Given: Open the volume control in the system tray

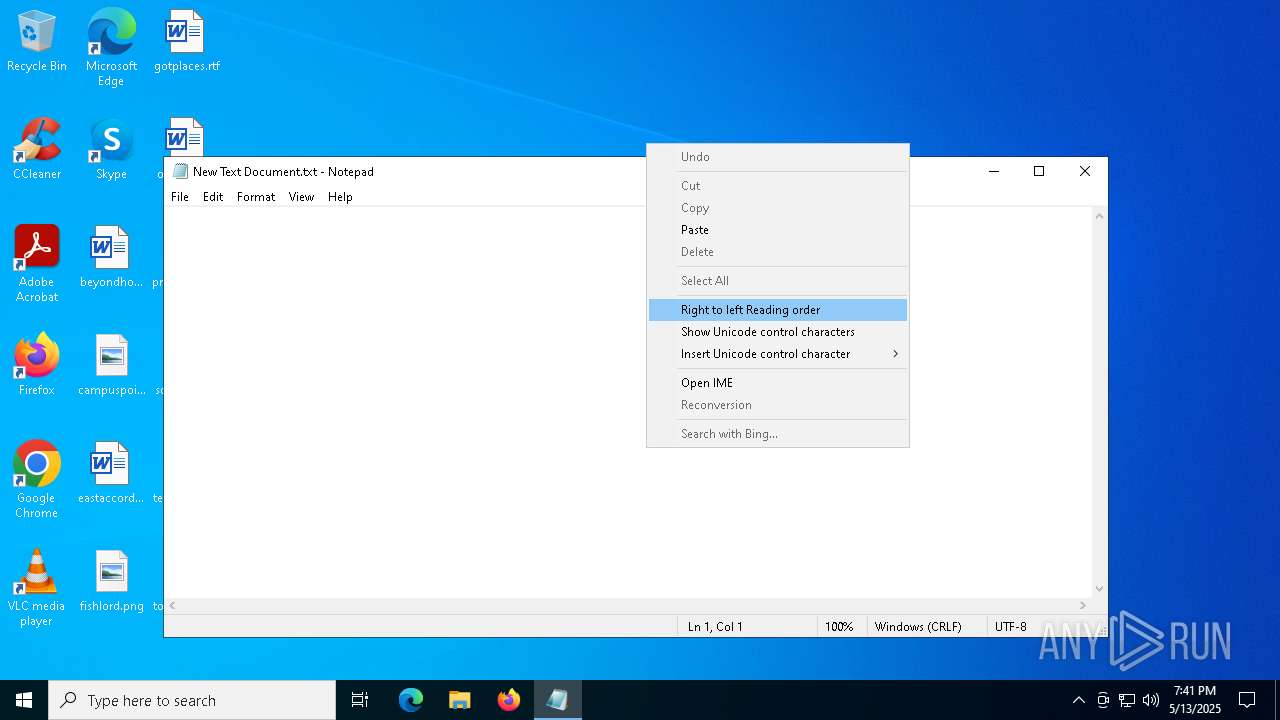Looking at the screenshot, I should [x=1151, y=700].
